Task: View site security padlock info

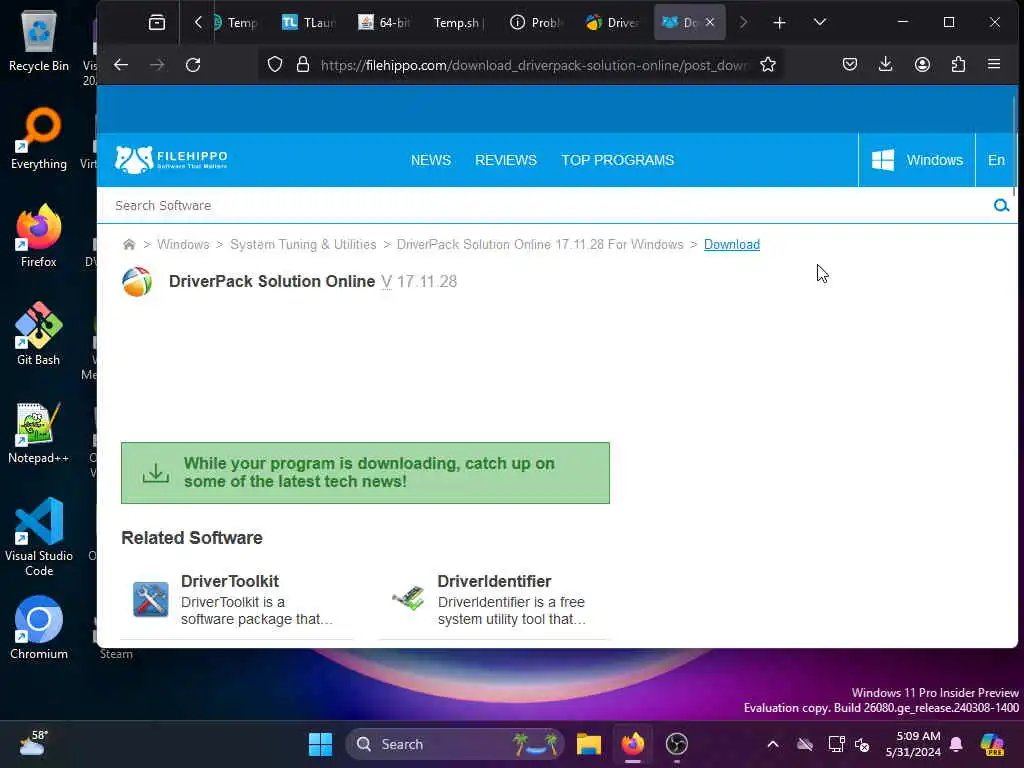Action: (x=302, y=65)
